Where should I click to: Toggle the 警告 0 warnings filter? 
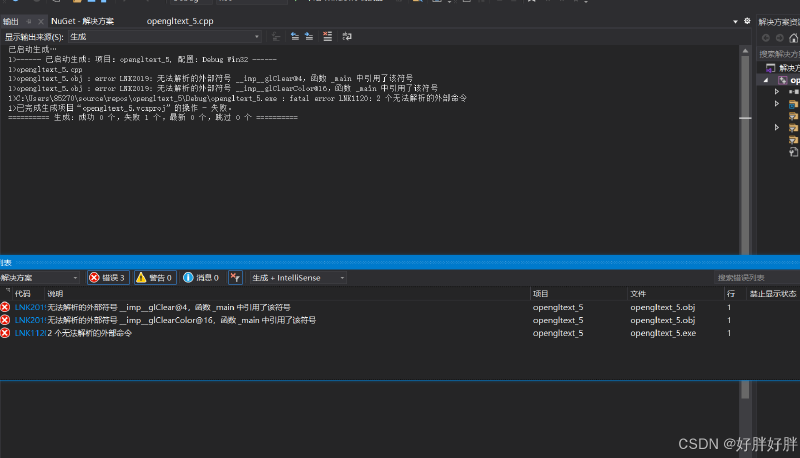(155, 278)
